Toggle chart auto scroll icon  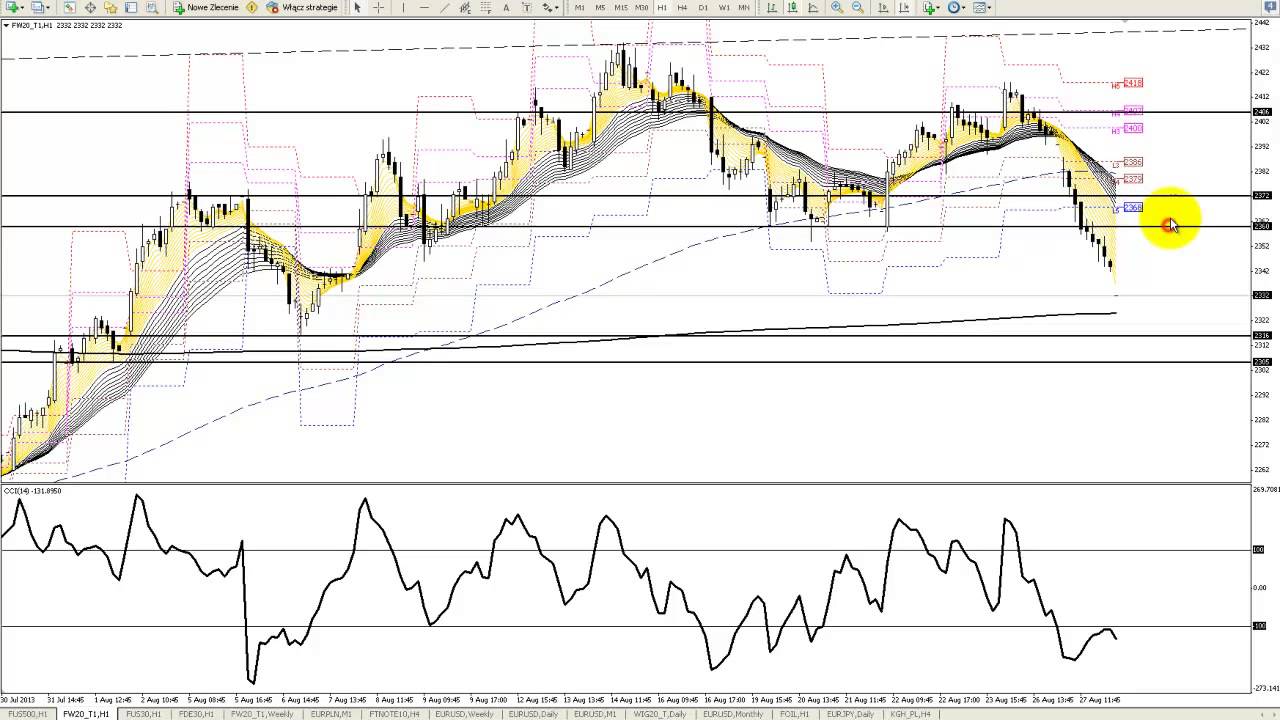click(883, 7)
